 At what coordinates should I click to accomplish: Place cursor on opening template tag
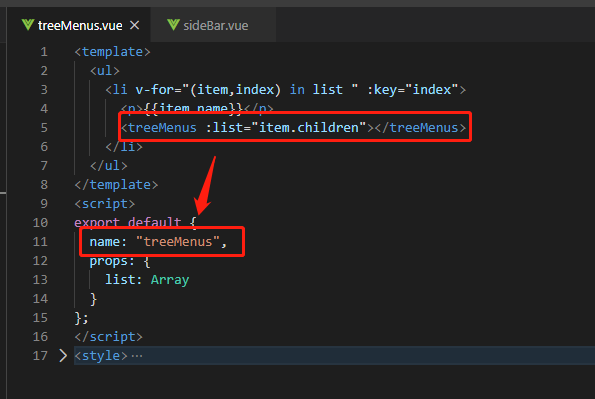pyautogui.click(x=112, y=52)
